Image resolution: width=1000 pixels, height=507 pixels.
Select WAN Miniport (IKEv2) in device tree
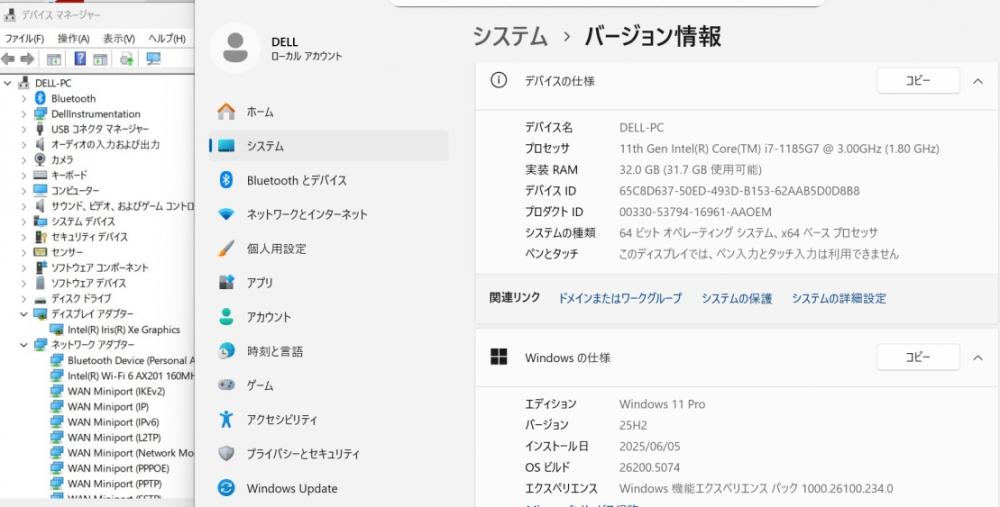pos(116,391)
